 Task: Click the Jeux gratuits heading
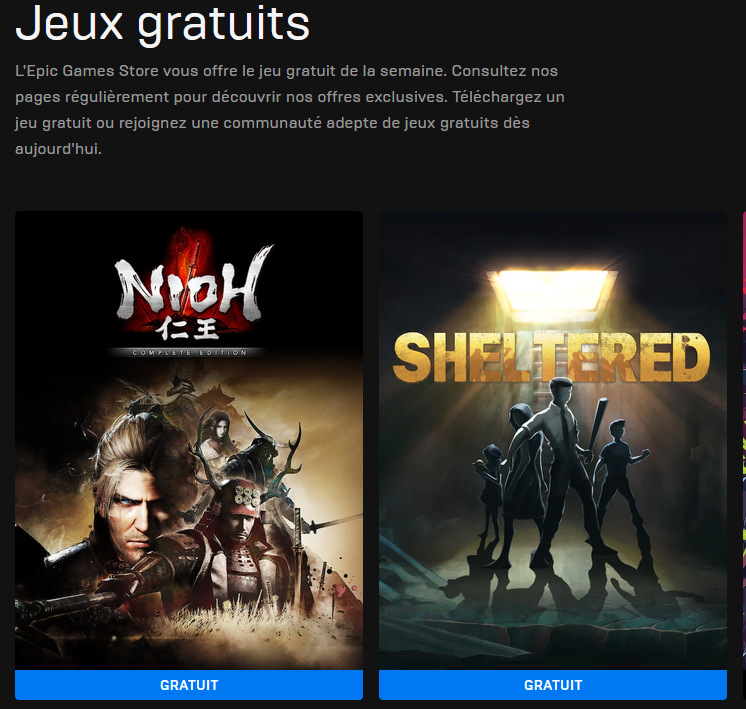[x=163, y=24]
